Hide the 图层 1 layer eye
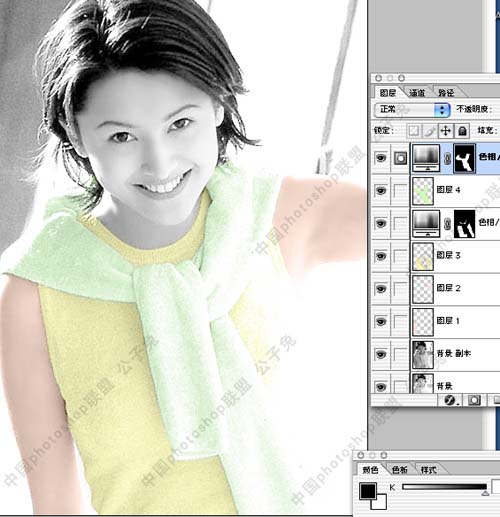500x517 pixels. pos(381,322)
